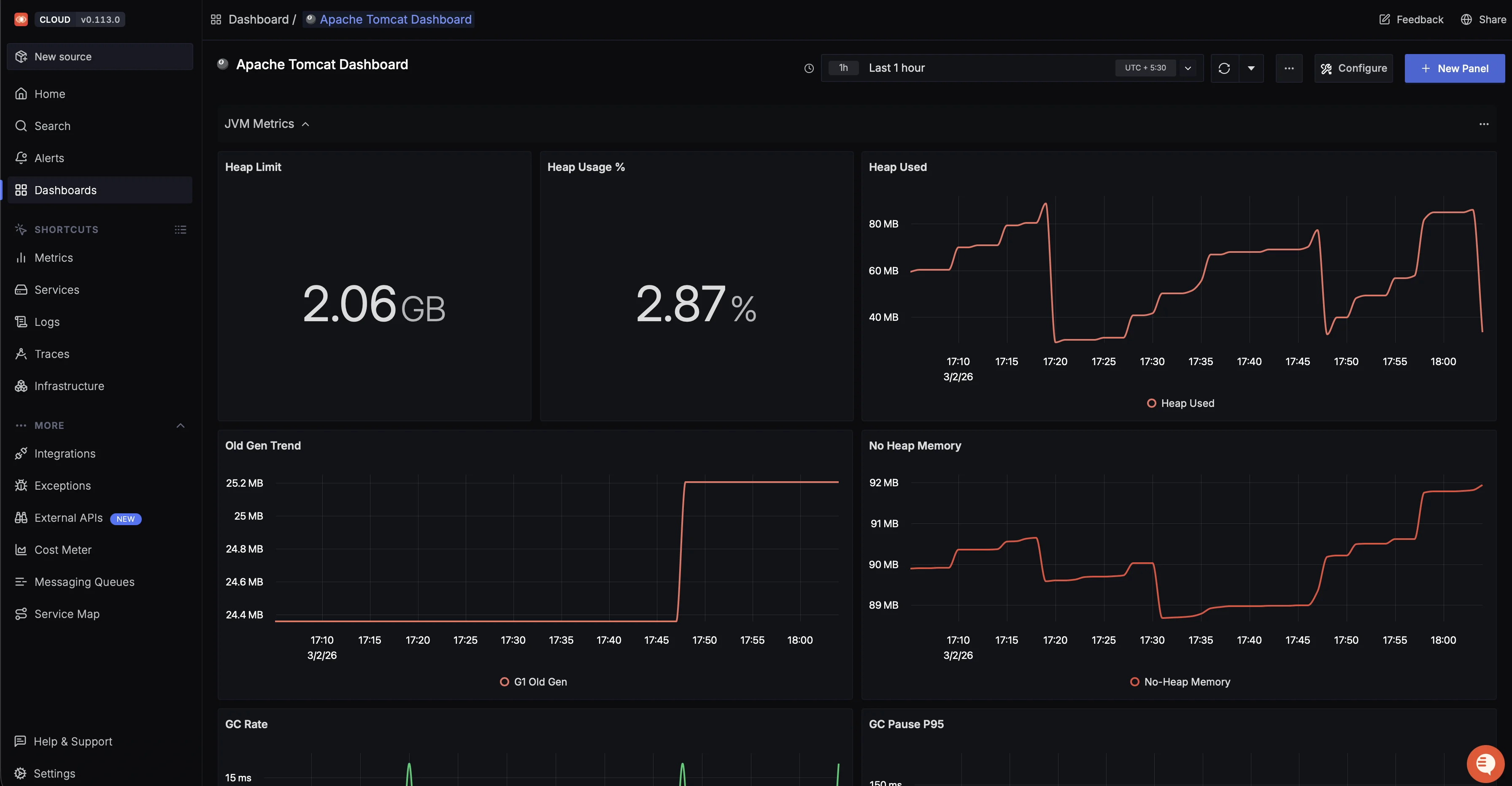Screen dimensions: 1512x786
Task: Click the Feedback pencil icon
Action: pos(1384,19)
